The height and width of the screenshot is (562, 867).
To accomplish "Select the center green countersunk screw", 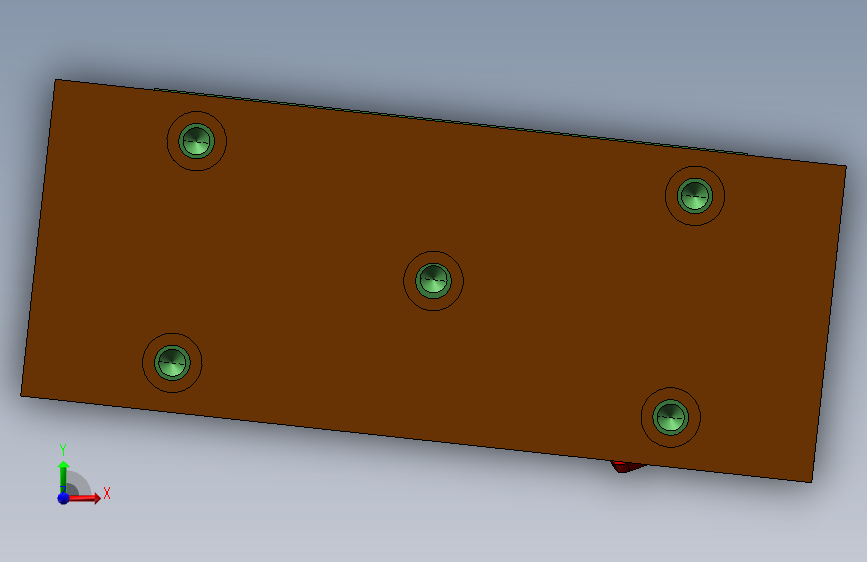I will 434,280.
